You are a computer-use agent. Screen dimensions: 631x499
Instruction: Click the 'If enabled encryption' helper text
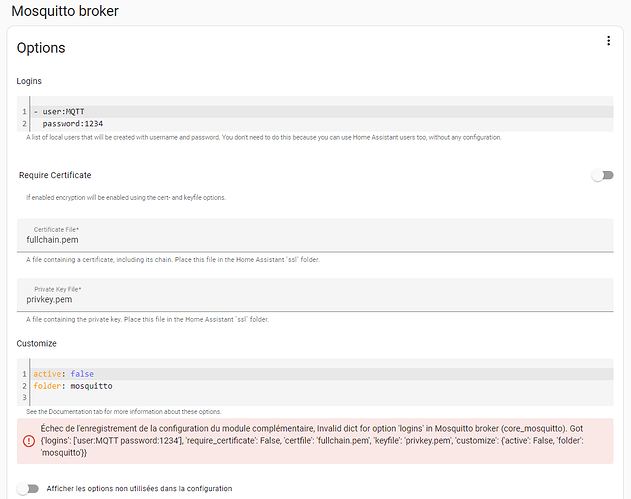pos(126,198)
